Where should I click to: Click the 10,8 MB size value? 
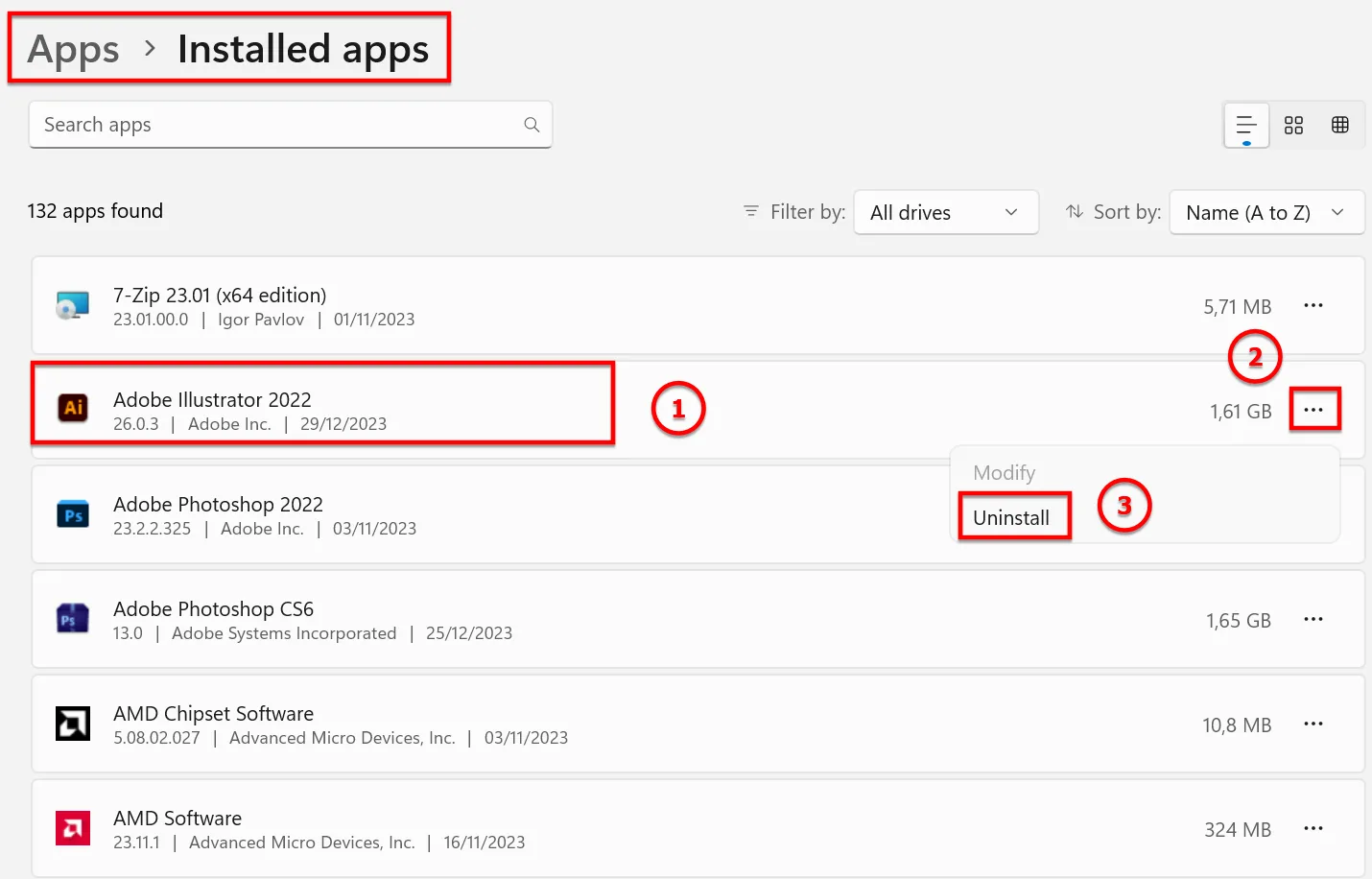(x=1237, y=725)
